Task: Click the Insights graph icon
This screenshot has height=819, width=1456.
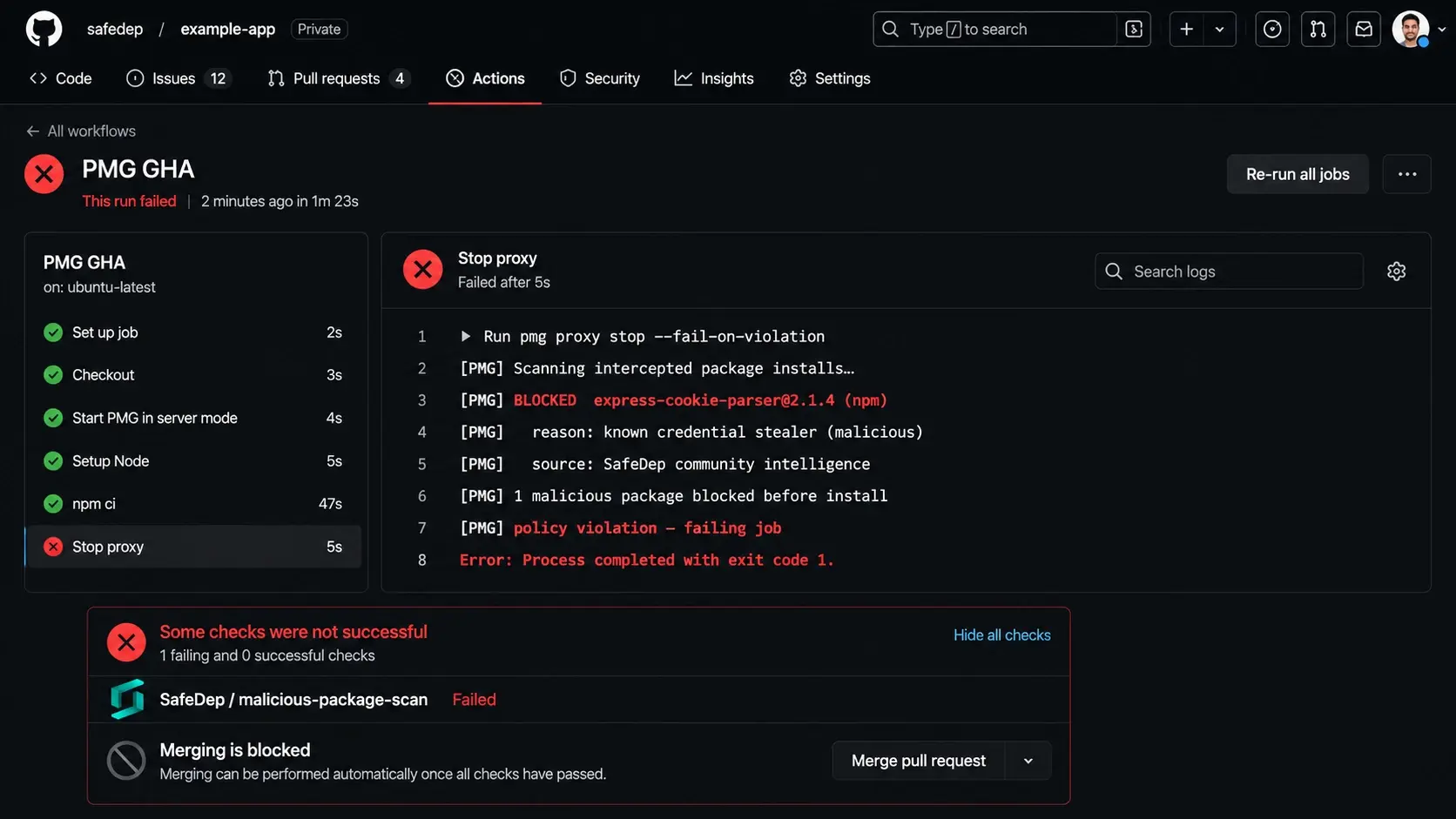Action: click(x=684, y=78)
